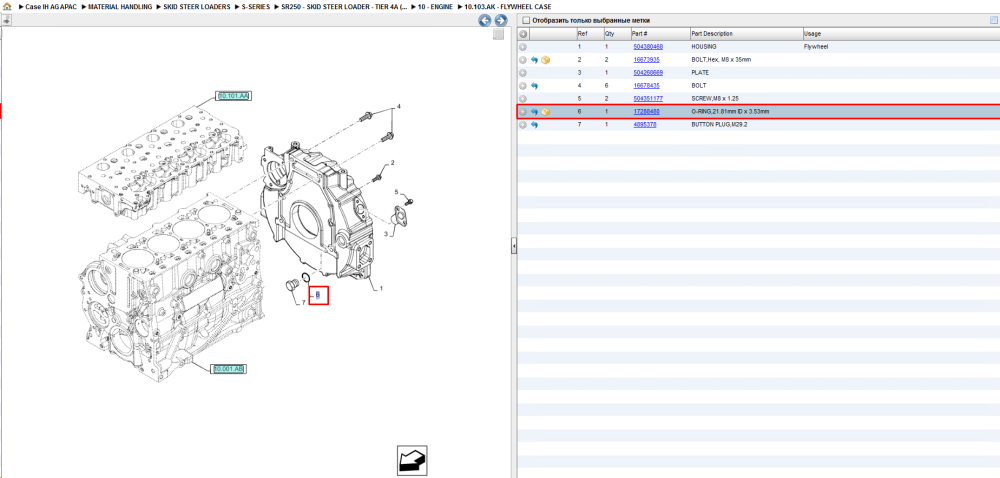
Task: Open '10 - ENGINE' breadcrumb
Action: [436, 6]
